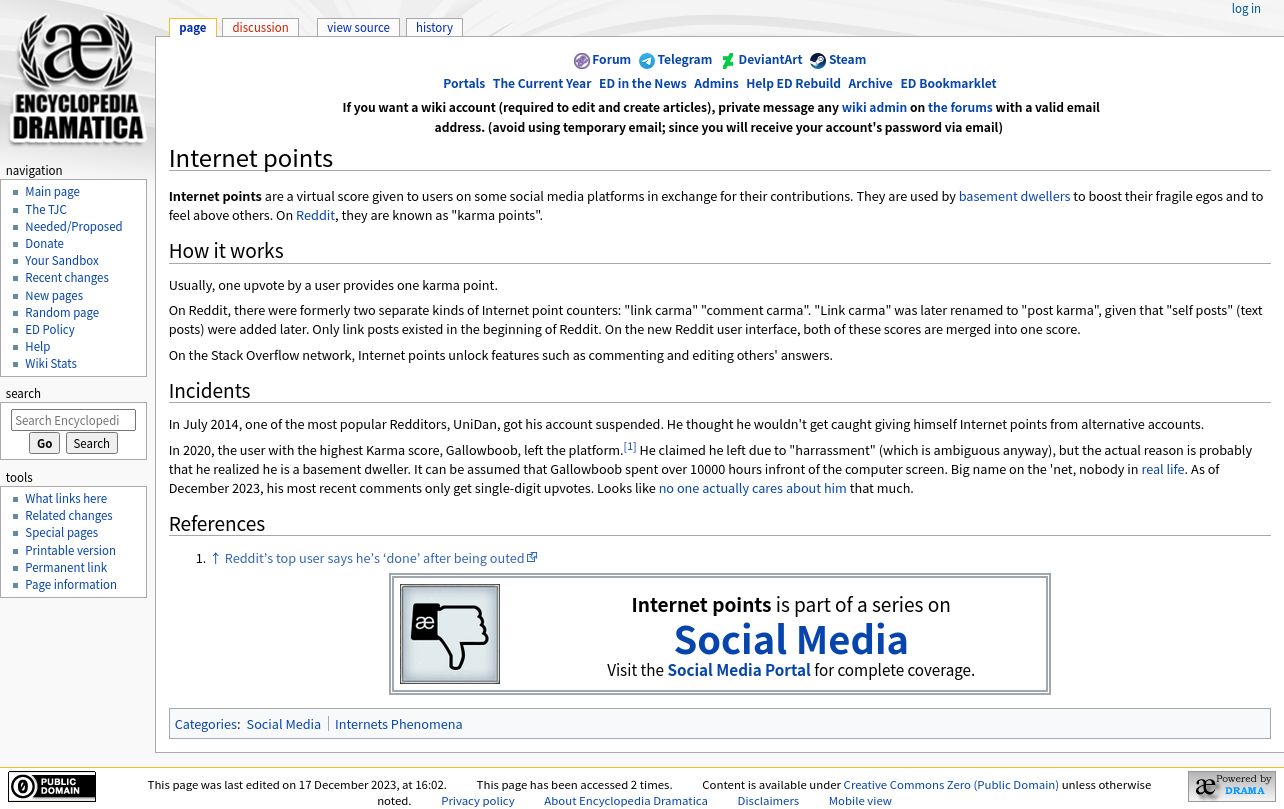Jump up via reference arrow
This screenshot has height=809, width=1284.
pos(215,558)
